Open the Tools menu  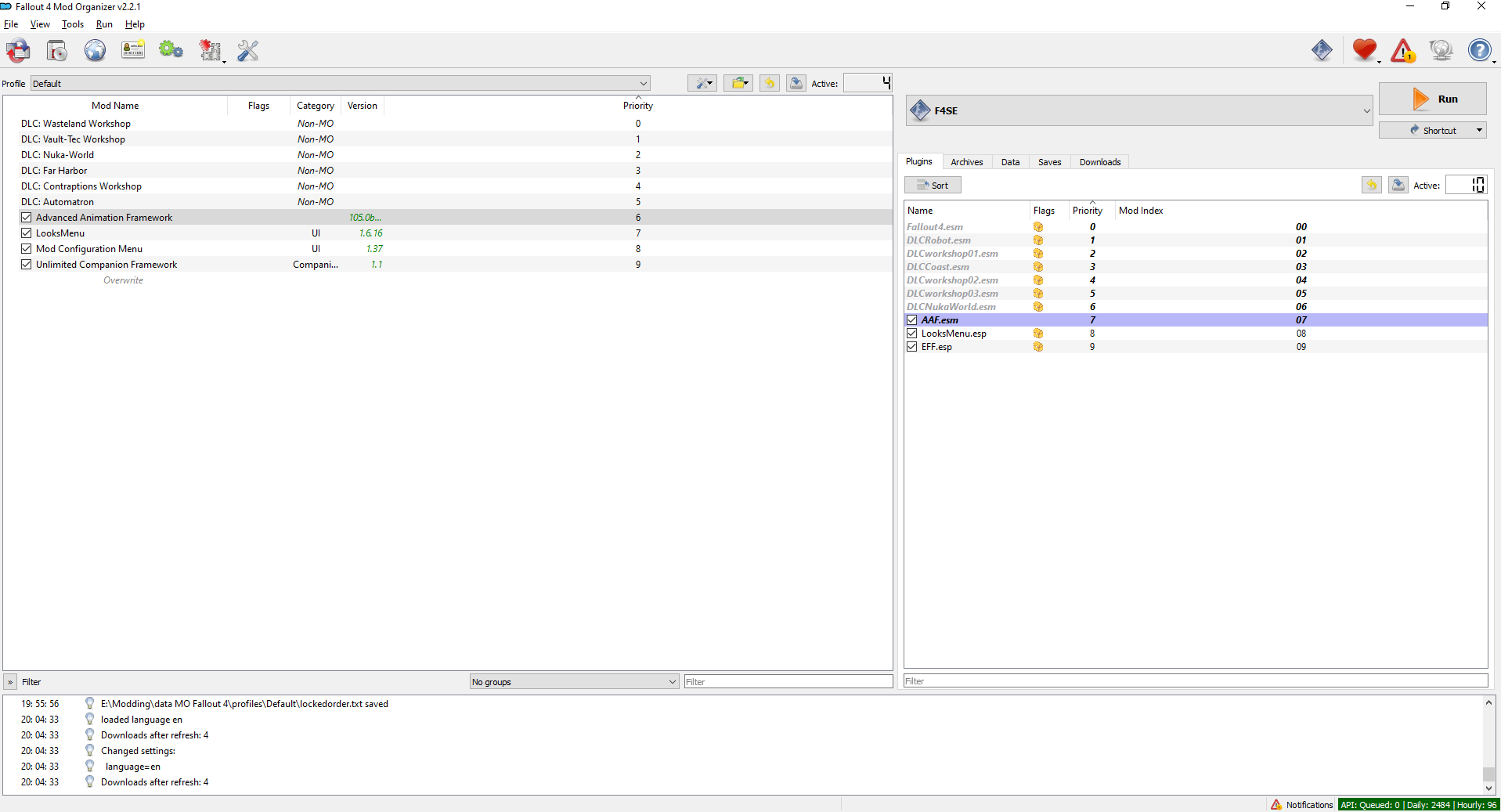(73, 24)
